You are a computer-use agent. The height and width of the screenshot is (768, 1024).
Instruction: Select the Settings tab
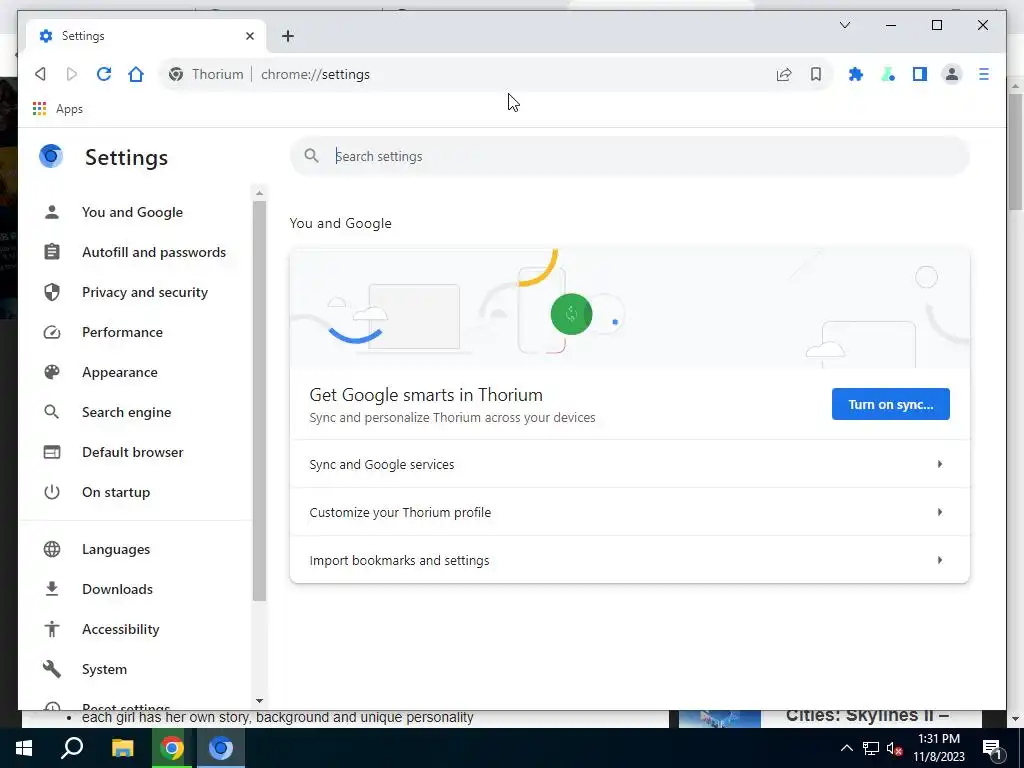[x=146, y=36]
